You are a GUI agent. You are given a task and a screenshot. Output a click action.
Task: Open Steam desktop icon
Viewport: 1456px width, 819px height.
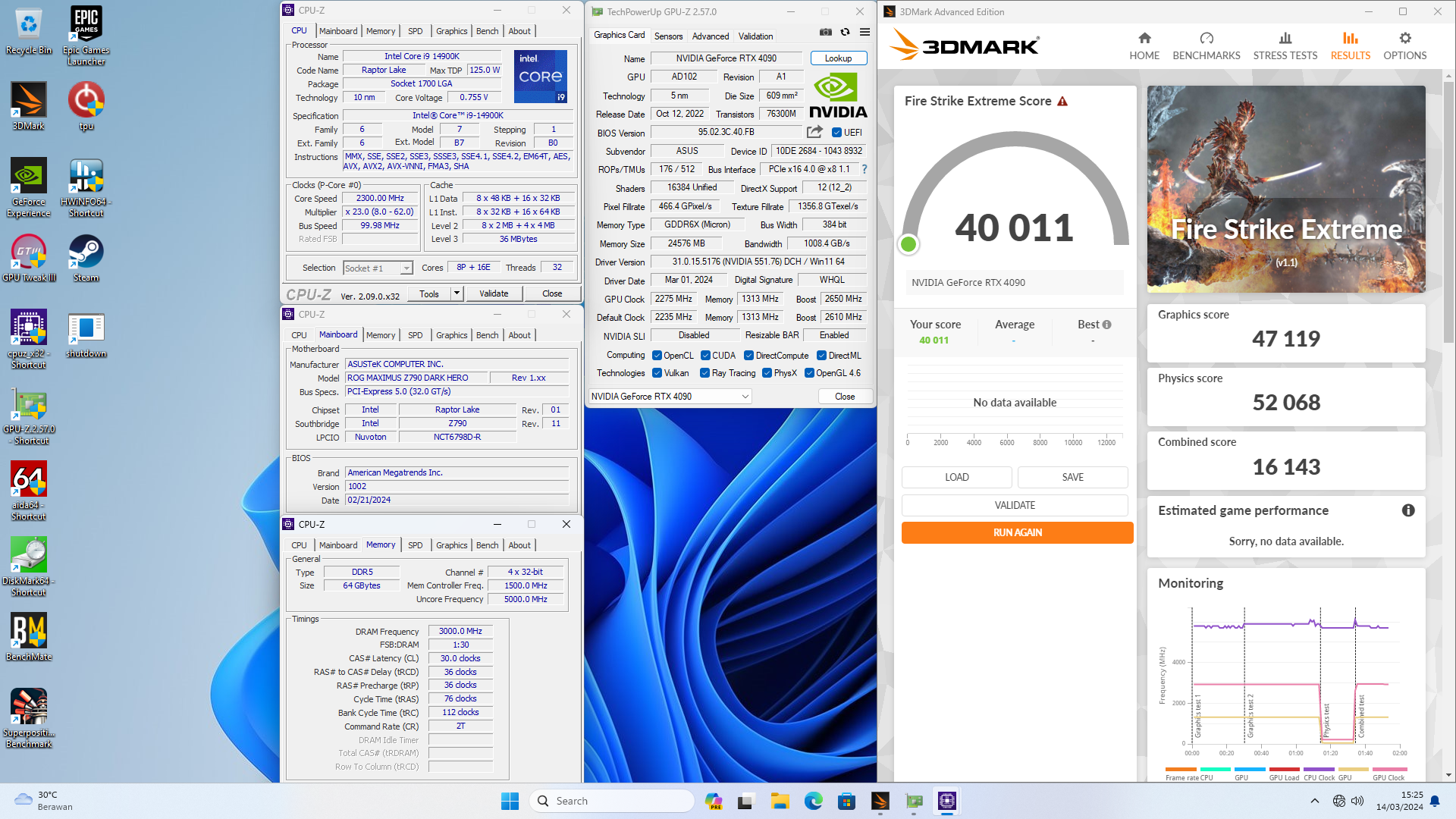point(86,258)
